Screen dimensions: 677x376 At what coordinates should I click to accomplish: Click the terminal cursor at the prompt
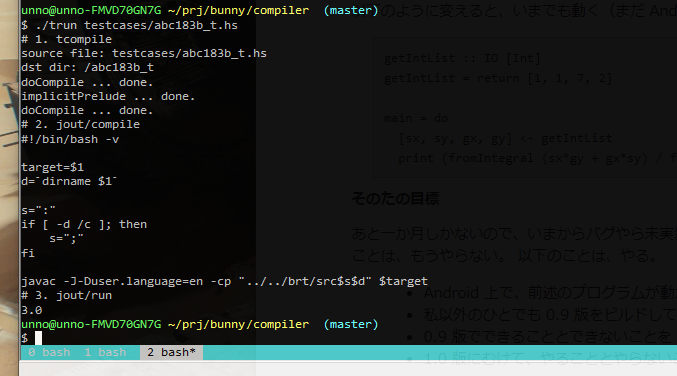click(x=38, y=338)
